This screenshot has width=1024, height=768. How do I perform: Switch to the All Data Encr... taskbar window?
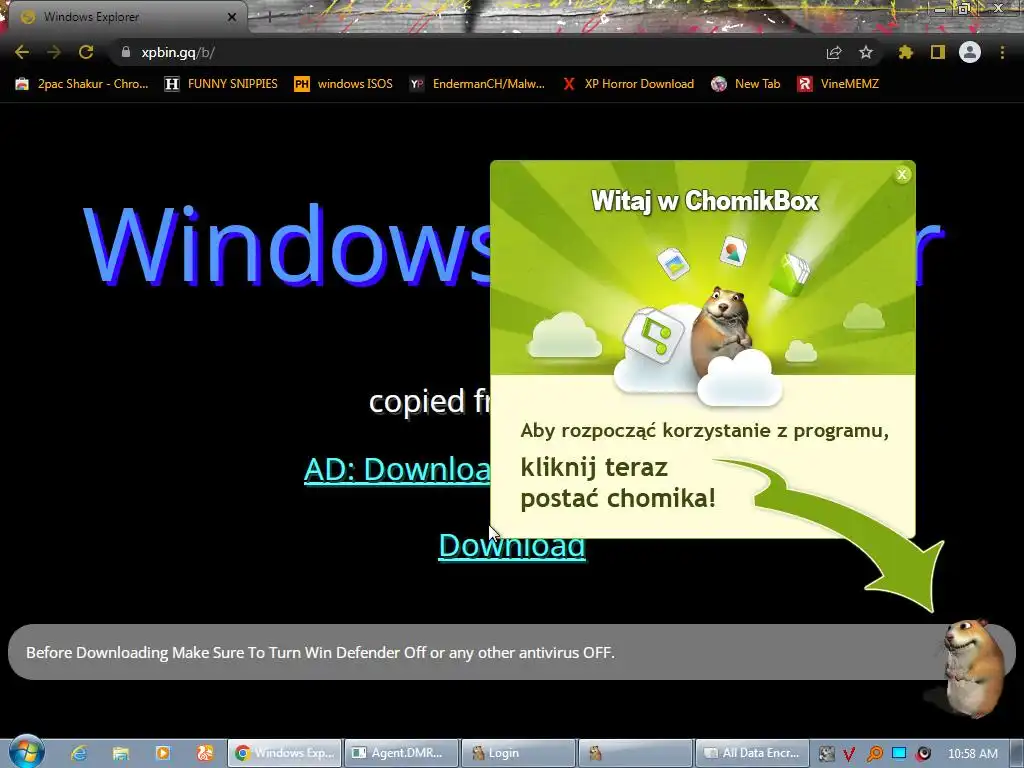click(752, 753)
